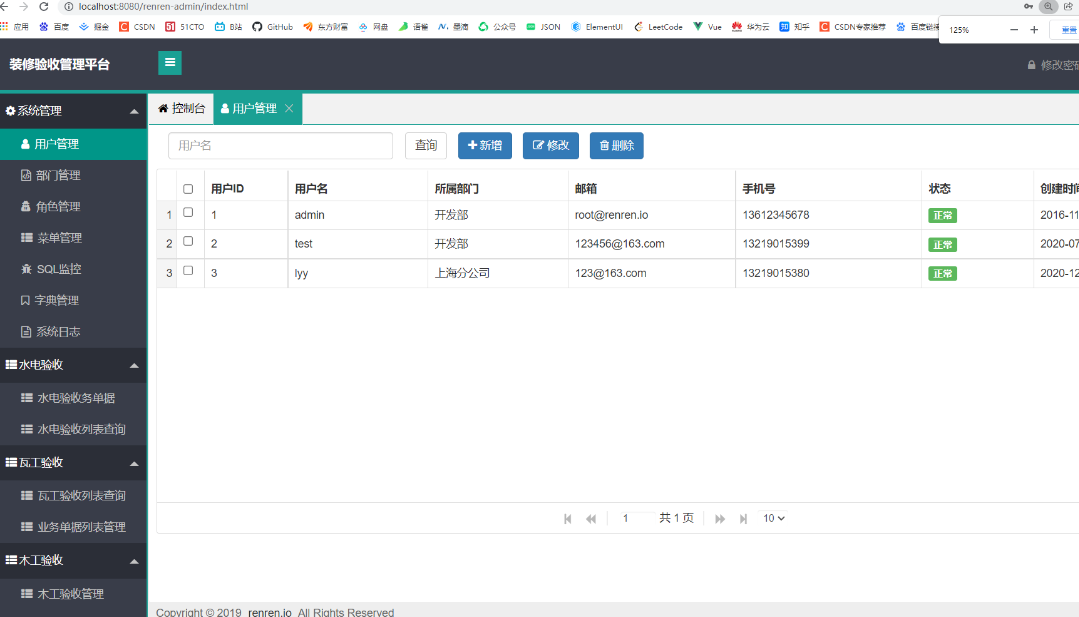Collapse the 系统管理 menu group

tap(74, 111)
